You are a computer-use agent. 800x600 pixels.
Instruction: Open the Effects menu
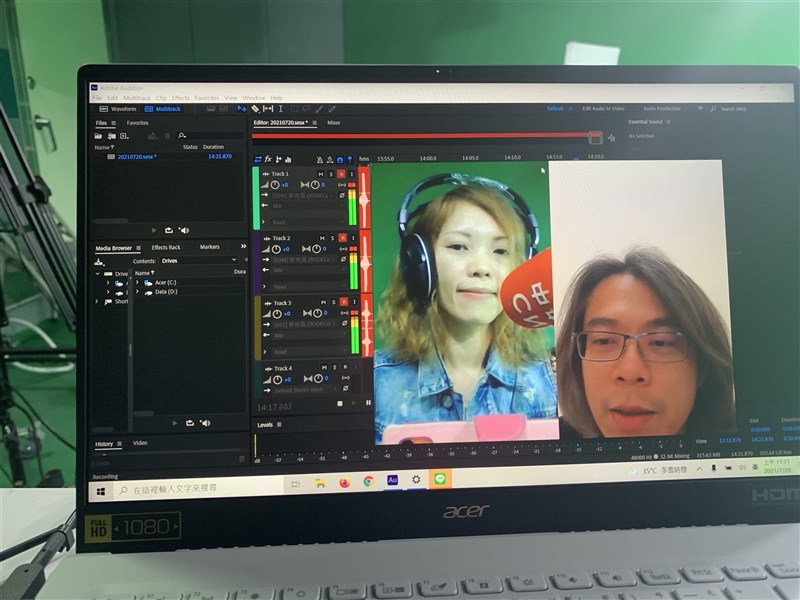[181, 97]
